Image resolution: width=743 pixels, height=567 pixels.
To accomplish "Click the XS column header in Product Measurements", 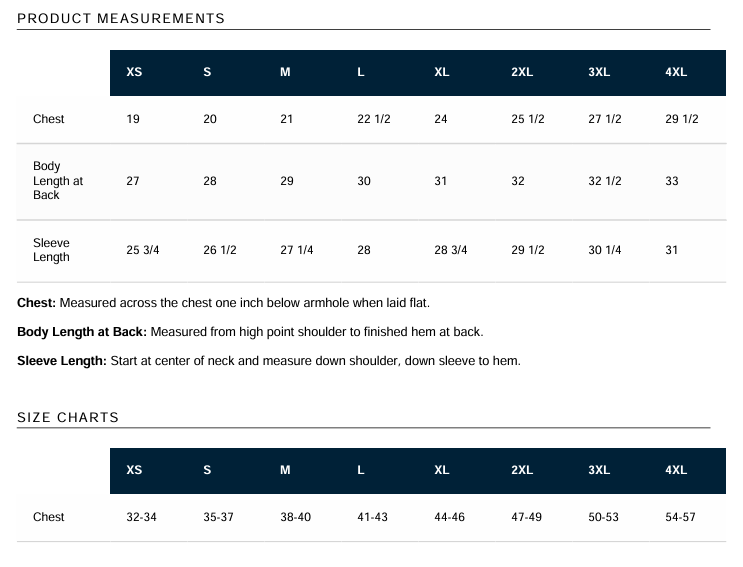I will click(x=134, y=73).
